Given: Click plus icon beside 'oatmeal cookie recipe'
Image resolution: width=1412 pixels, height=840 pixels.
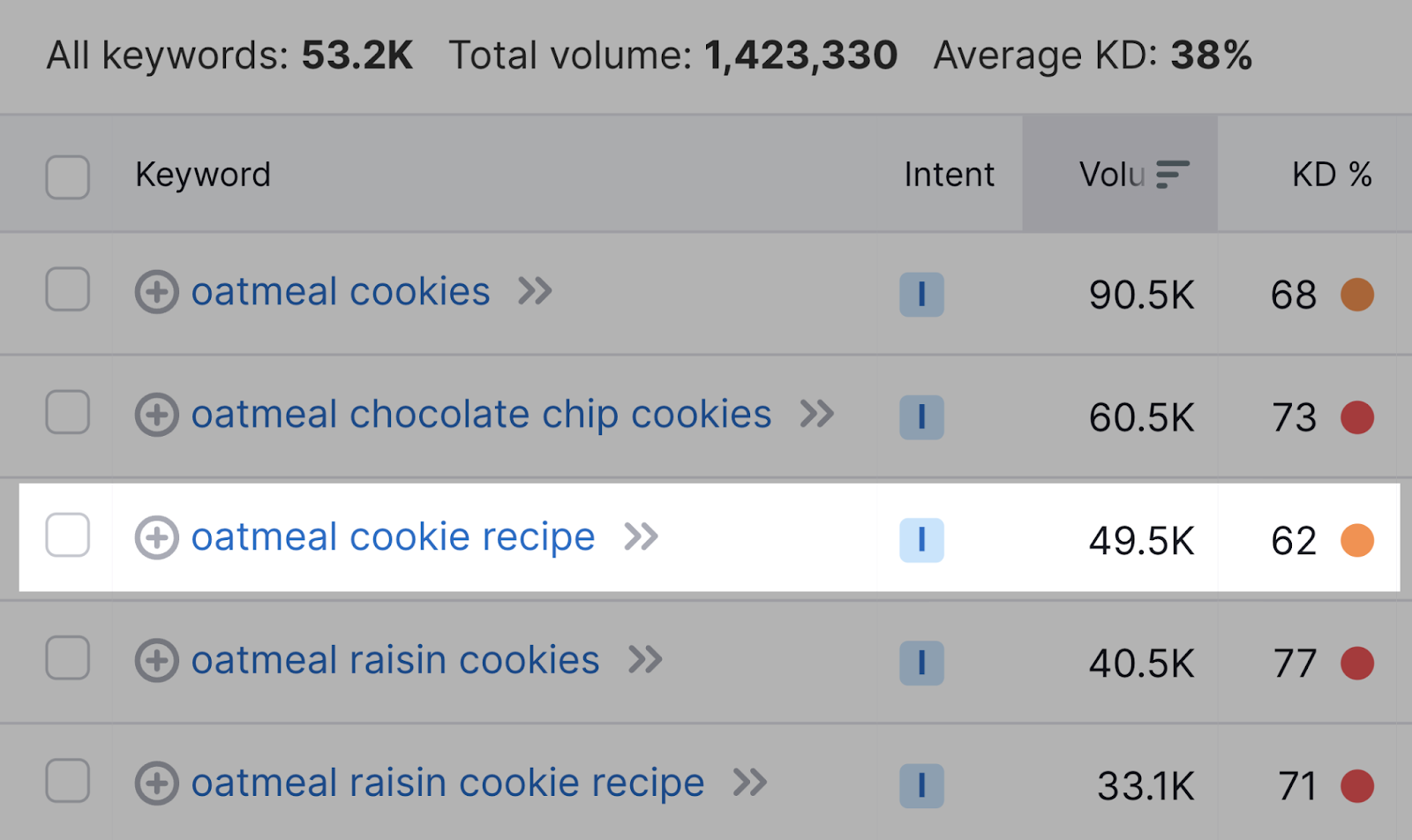Looking at the screenshot, I should [157, 537].
